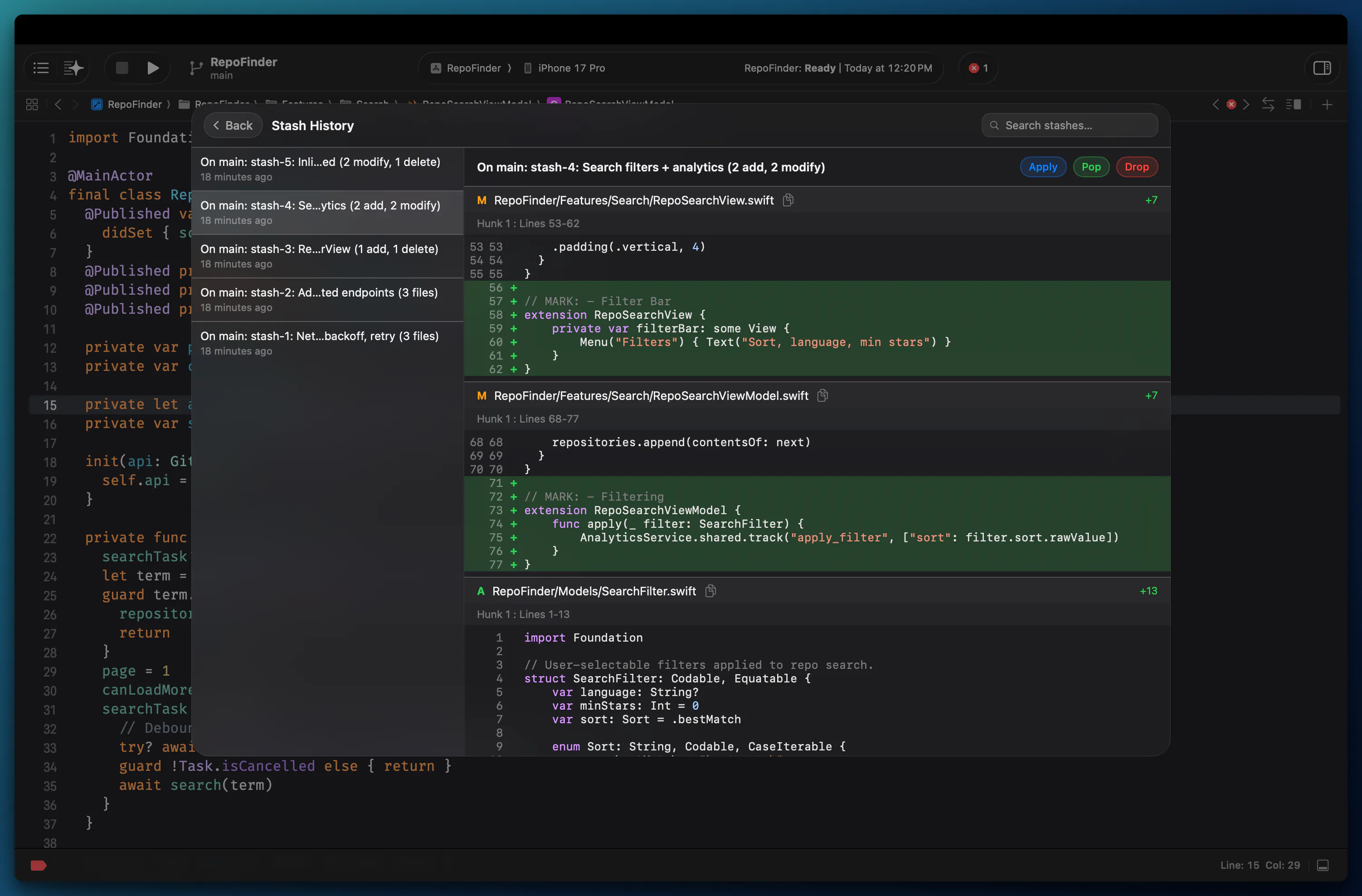This screenshot has height=896, width=1362.
Task: Copy path of RepoSearchView.swift
Action: point(788,200)
